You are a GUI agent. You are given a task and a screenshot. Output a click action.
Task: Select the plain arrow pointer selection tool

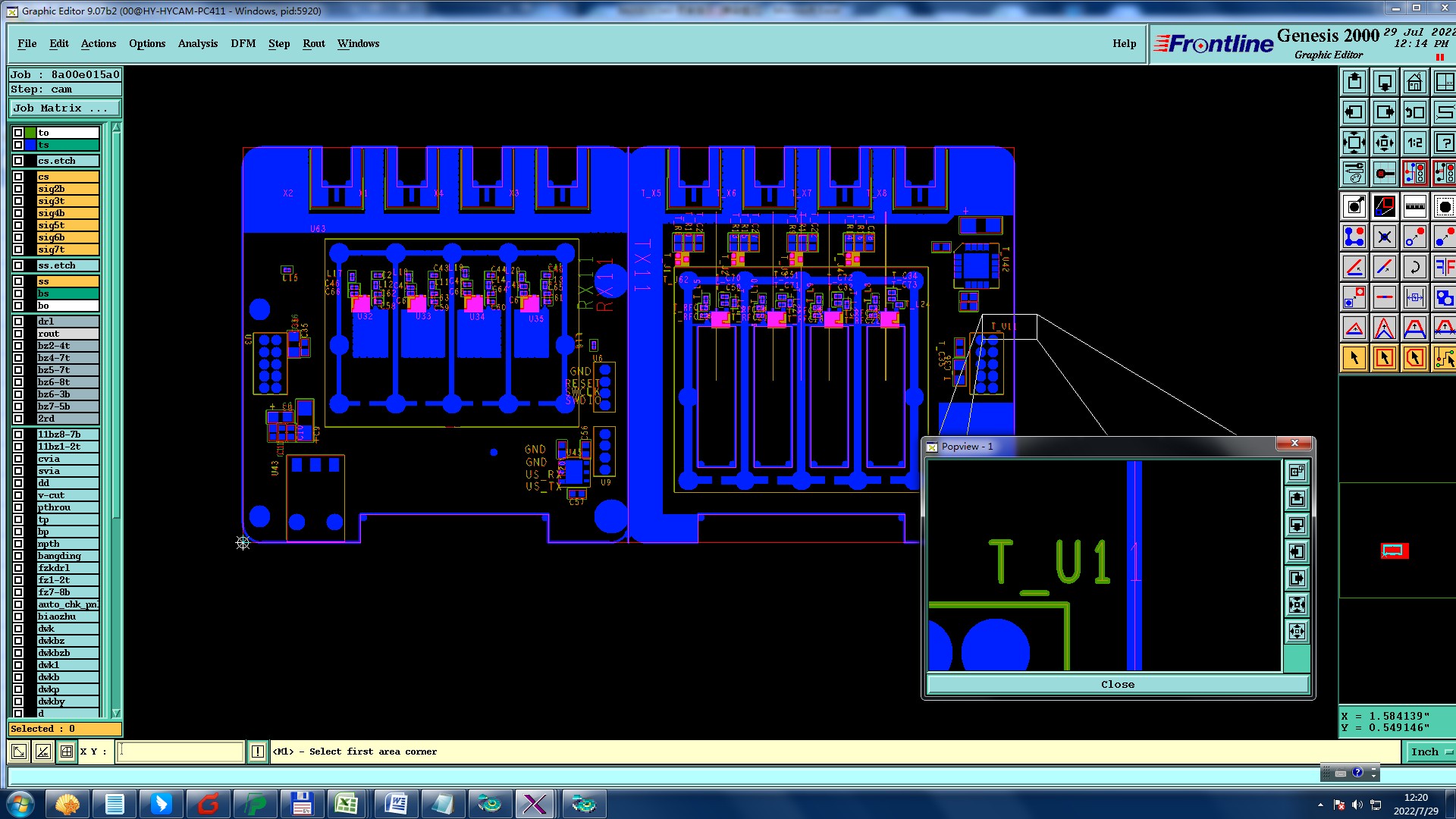[x=1354, y=358]
